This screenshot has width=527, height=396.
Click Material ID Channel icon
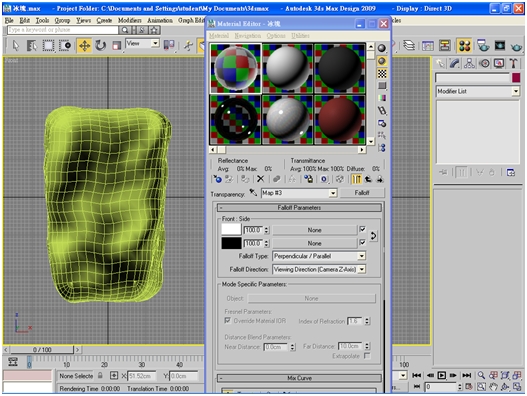point(324,179)
